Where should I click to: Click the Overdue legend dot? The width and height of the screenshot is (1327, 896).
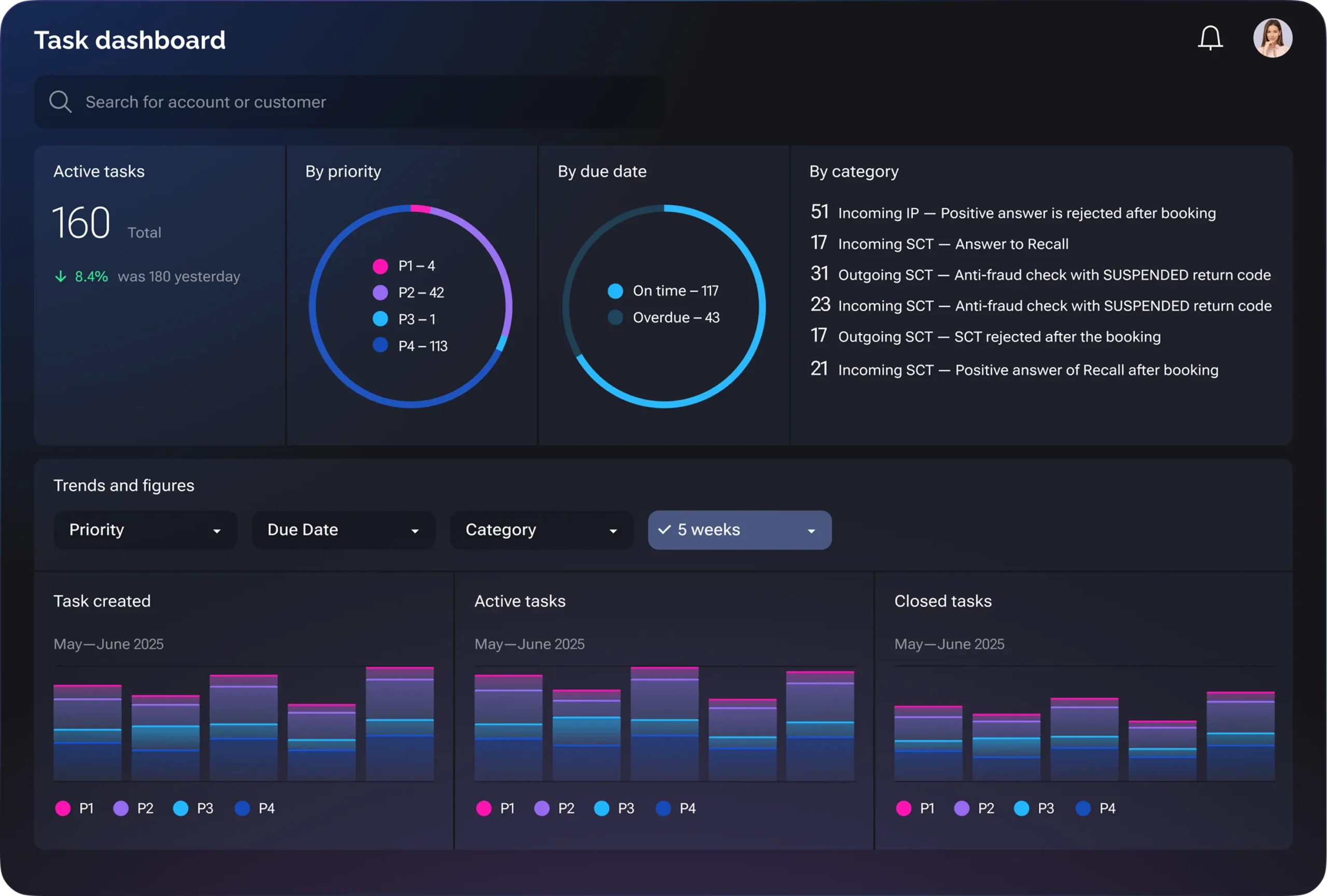[x=615, y=317]
